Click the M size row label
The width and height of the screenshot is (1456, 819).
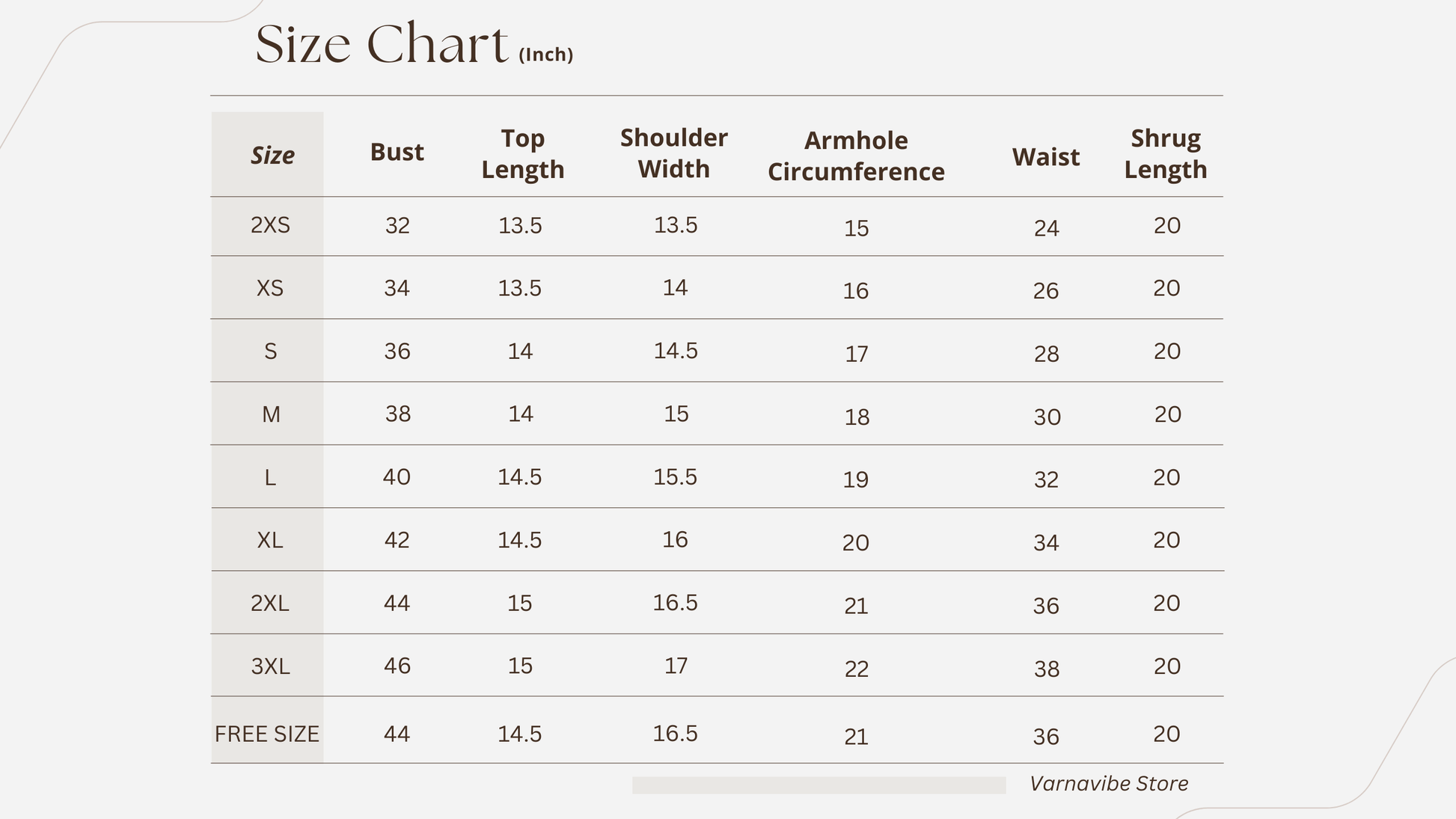coord(271,414)
